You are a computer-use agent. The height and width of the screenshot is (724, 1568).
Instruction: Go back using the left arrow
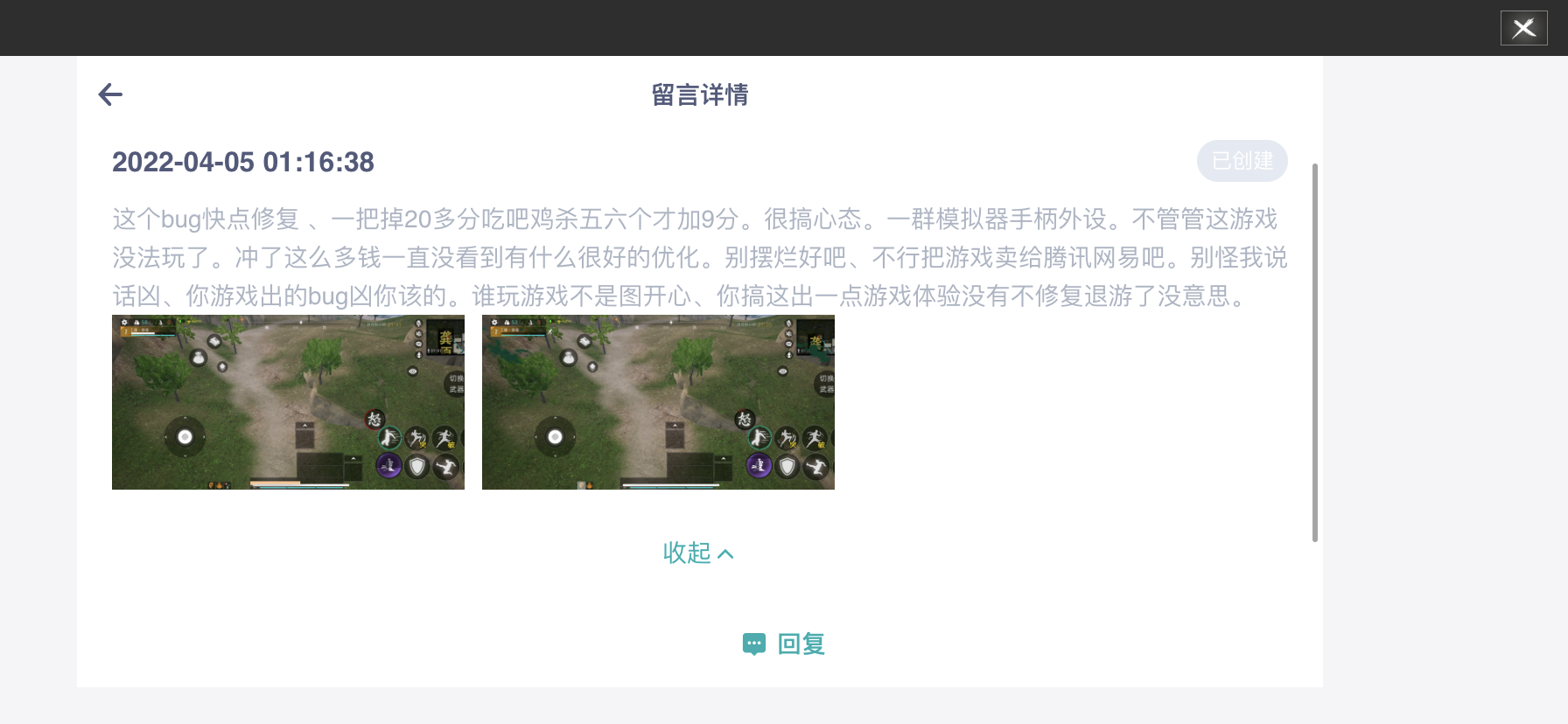[110, 94]
